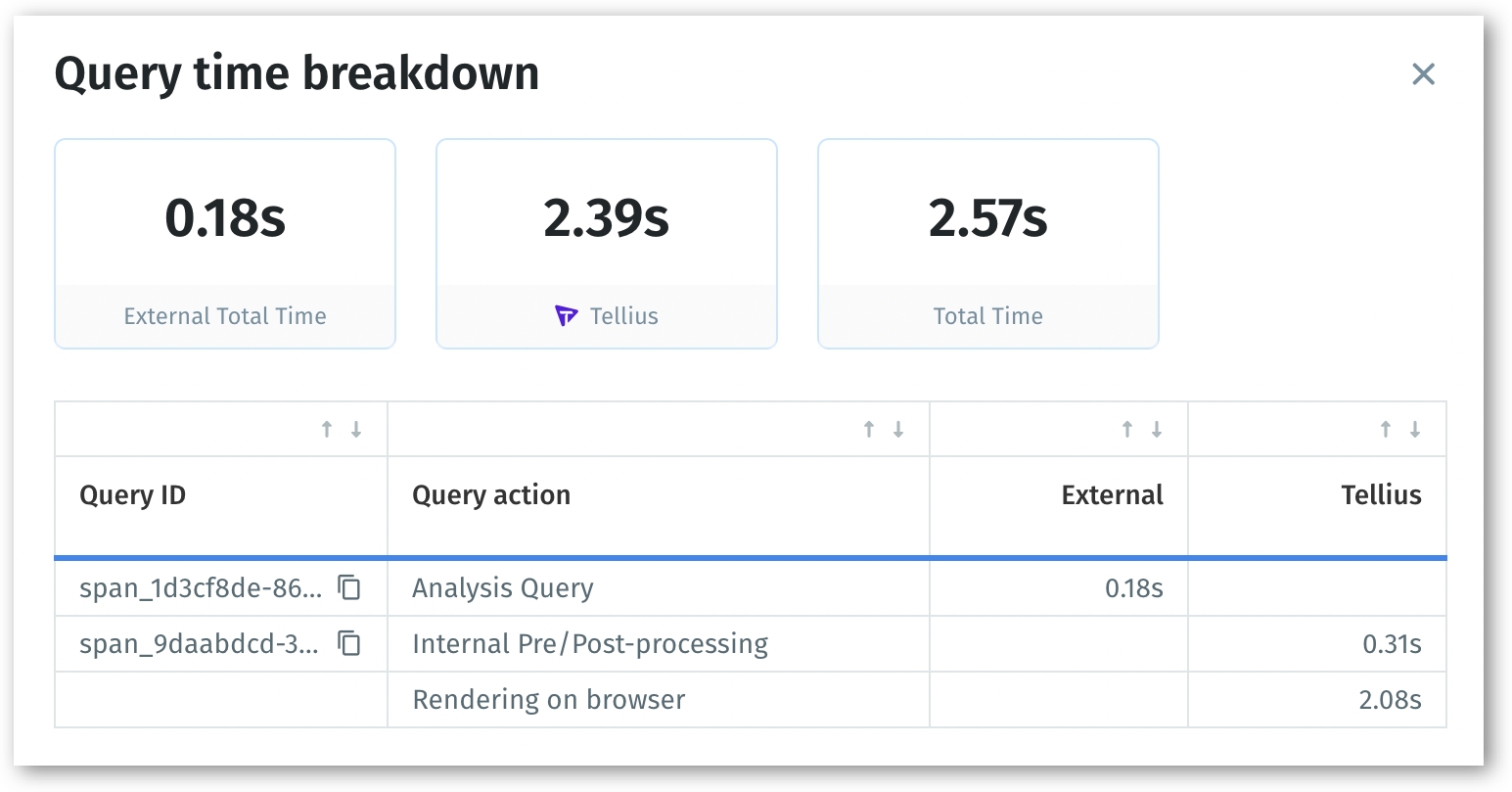The image size is (1512, 792).
Task: Click the Rendering on browser row
Action: coord(549,699)
